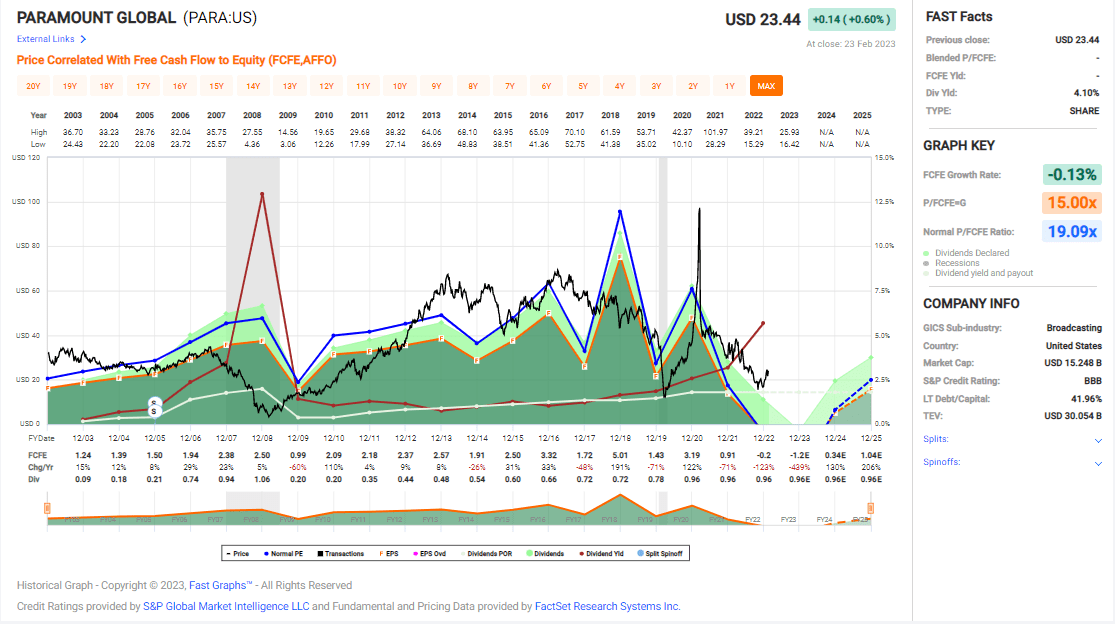Screen dimensions: 1115x624
Task: Show the 13Y history
Action: (289, 86)
